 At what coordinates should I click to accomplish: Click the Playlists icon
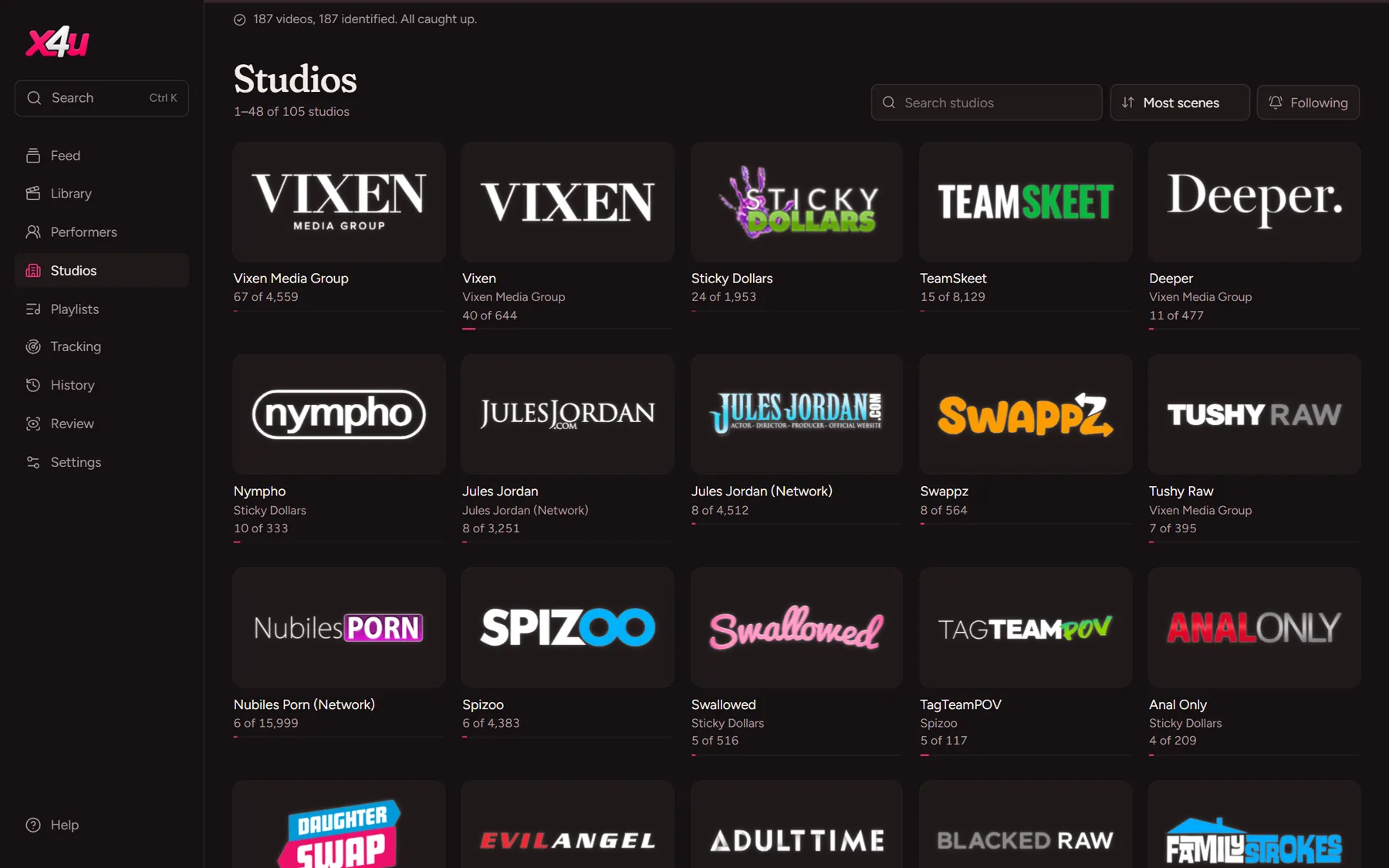point(33,309)
